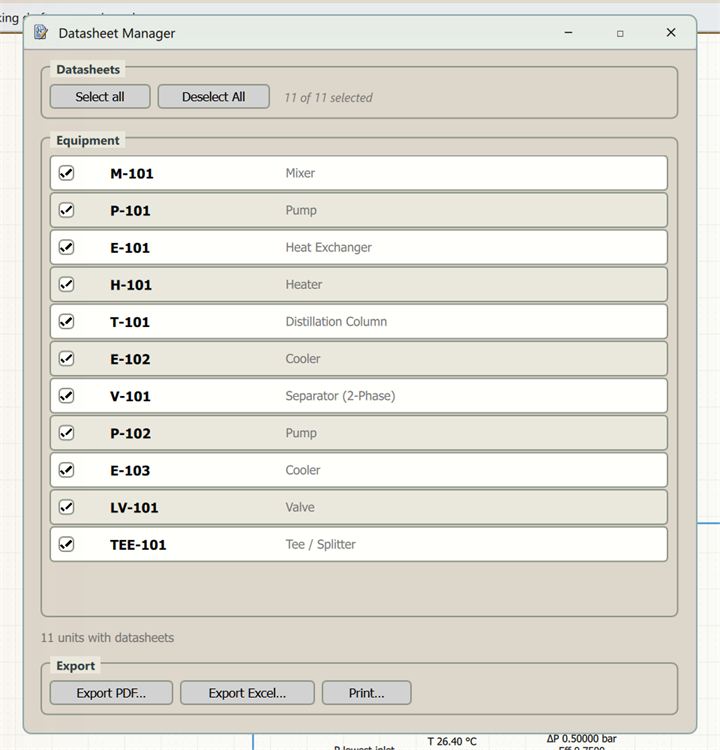The image size is (720, 750).
Task: Toggle the H-101 Heater checkbox
Action: pos(66,284)
